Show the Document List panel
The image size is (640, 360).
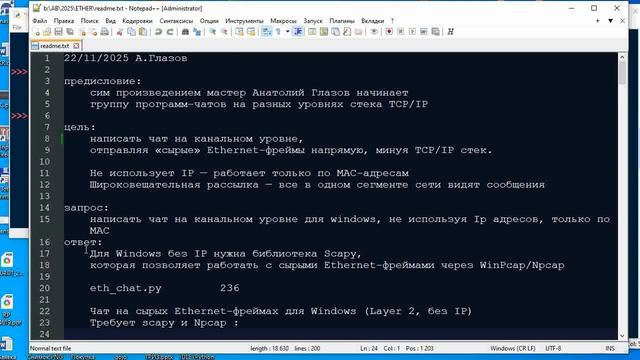pos(335,32)
